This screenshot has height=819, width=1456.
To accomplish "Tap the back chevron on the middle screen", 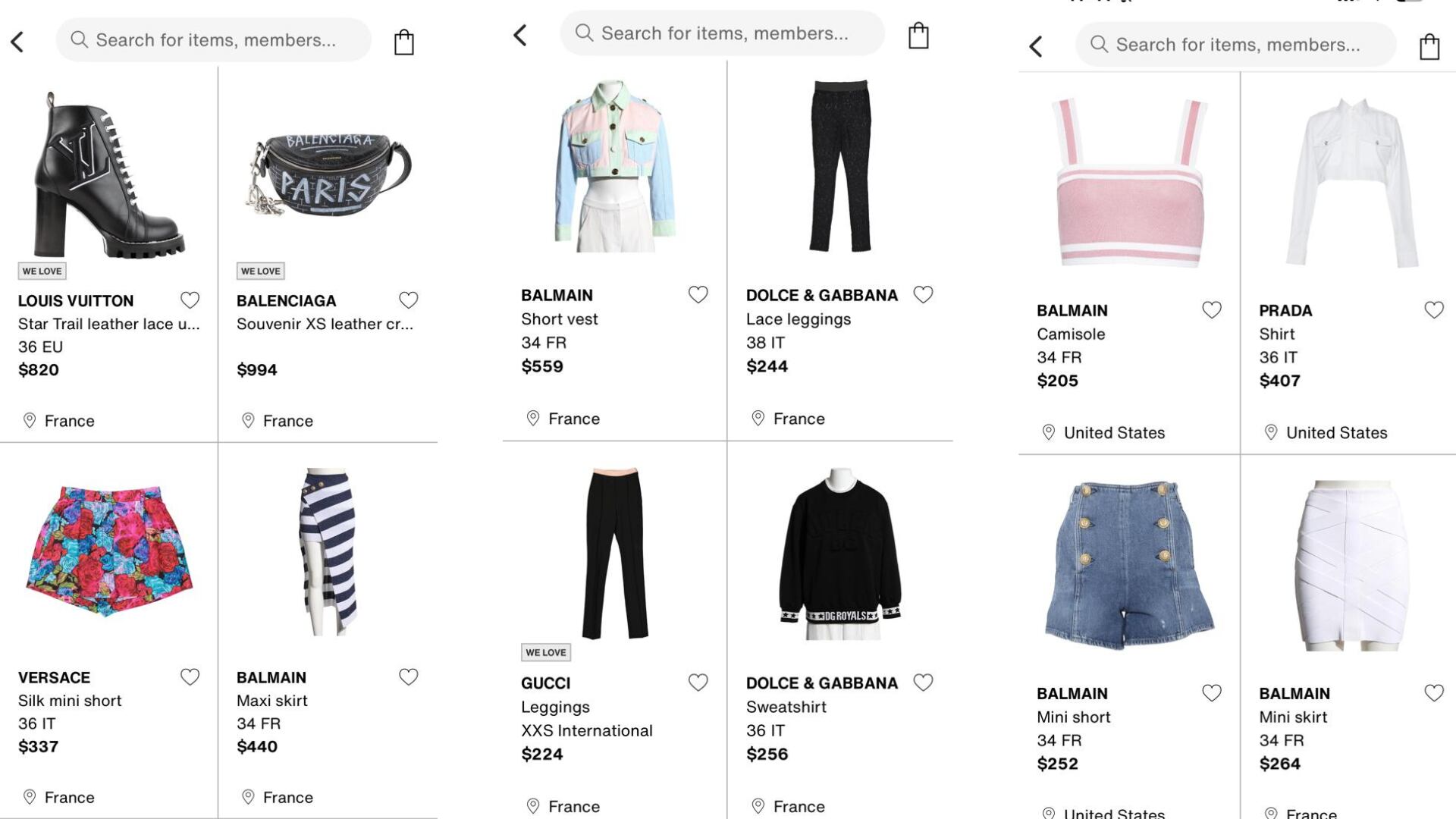I will 519,34.
